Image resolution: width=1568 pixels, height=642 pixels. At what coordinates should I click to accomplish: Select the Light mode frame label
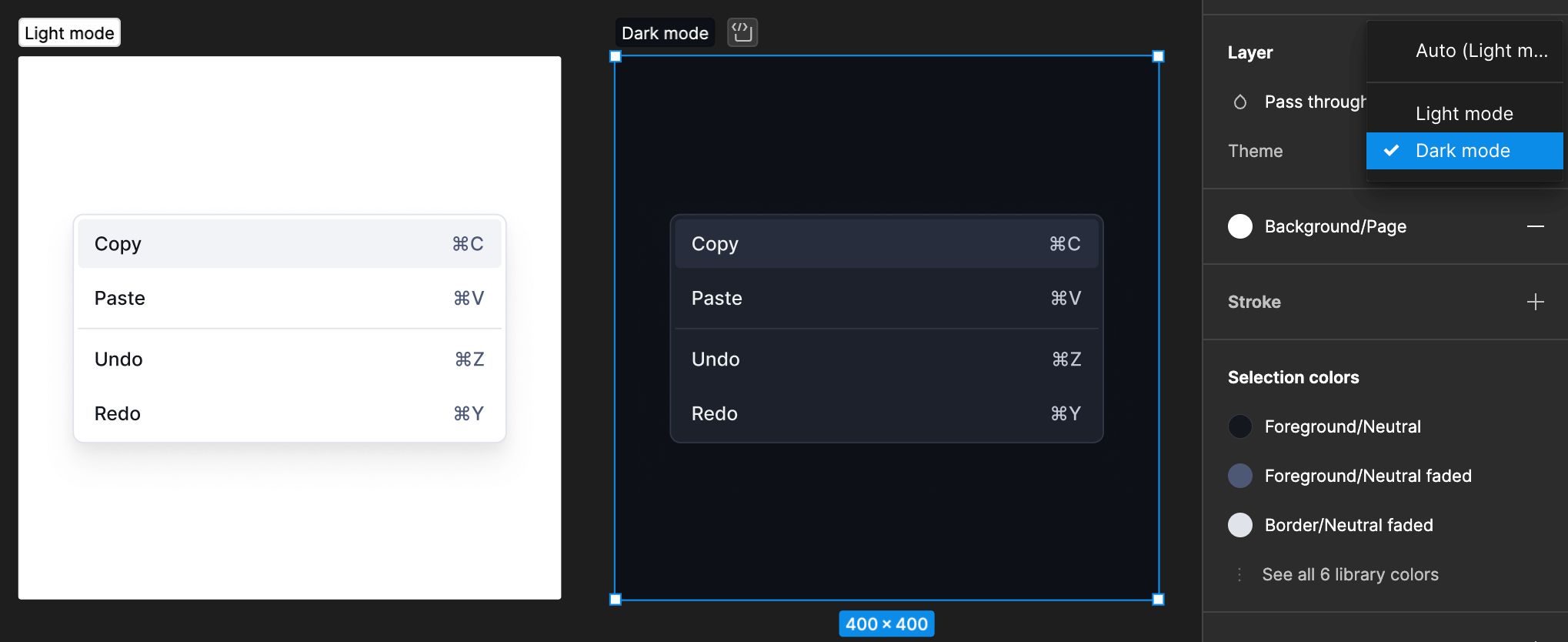coord(69,33)
